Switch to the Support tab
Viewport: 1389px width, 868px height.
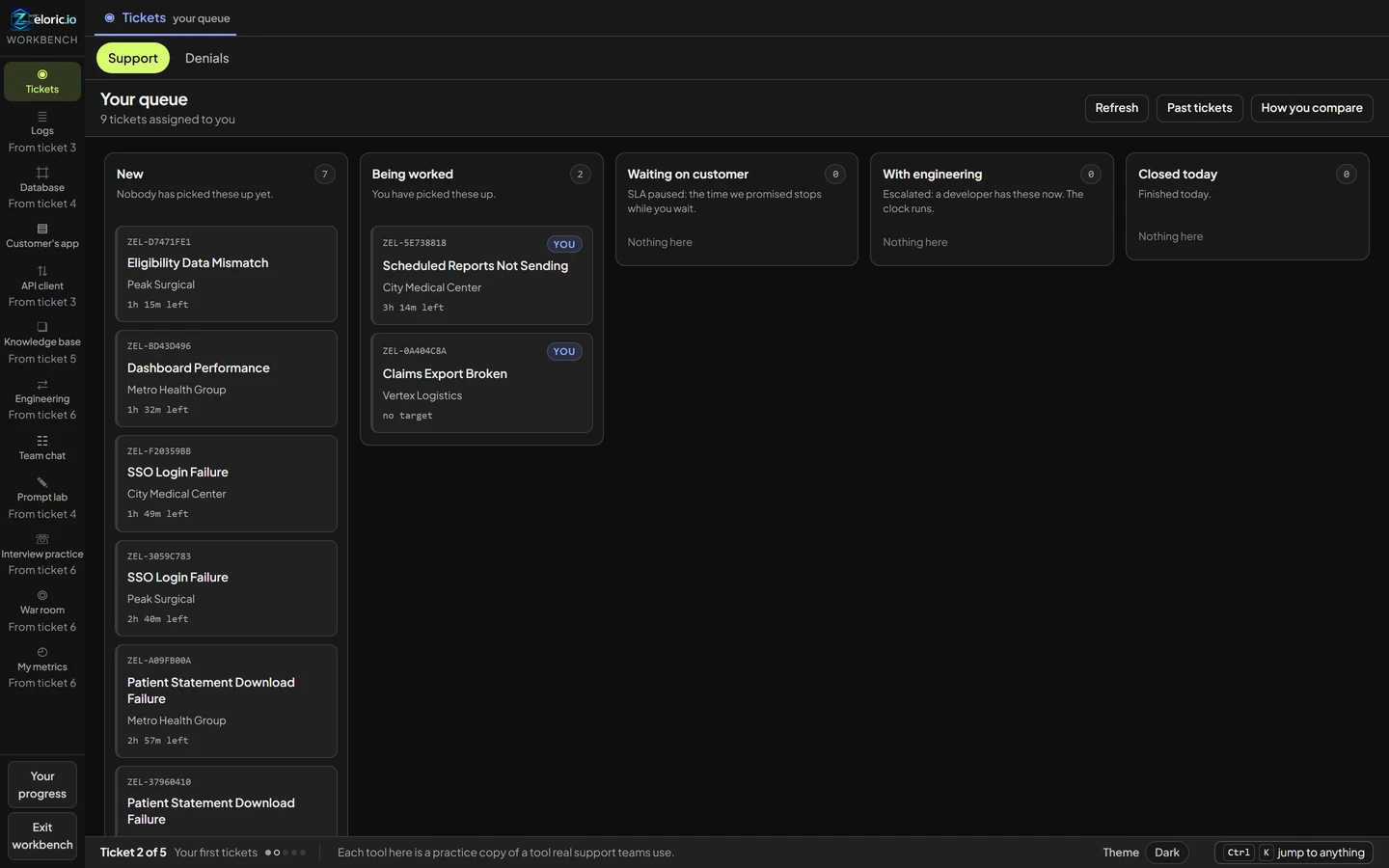click(x=133, y=58)
